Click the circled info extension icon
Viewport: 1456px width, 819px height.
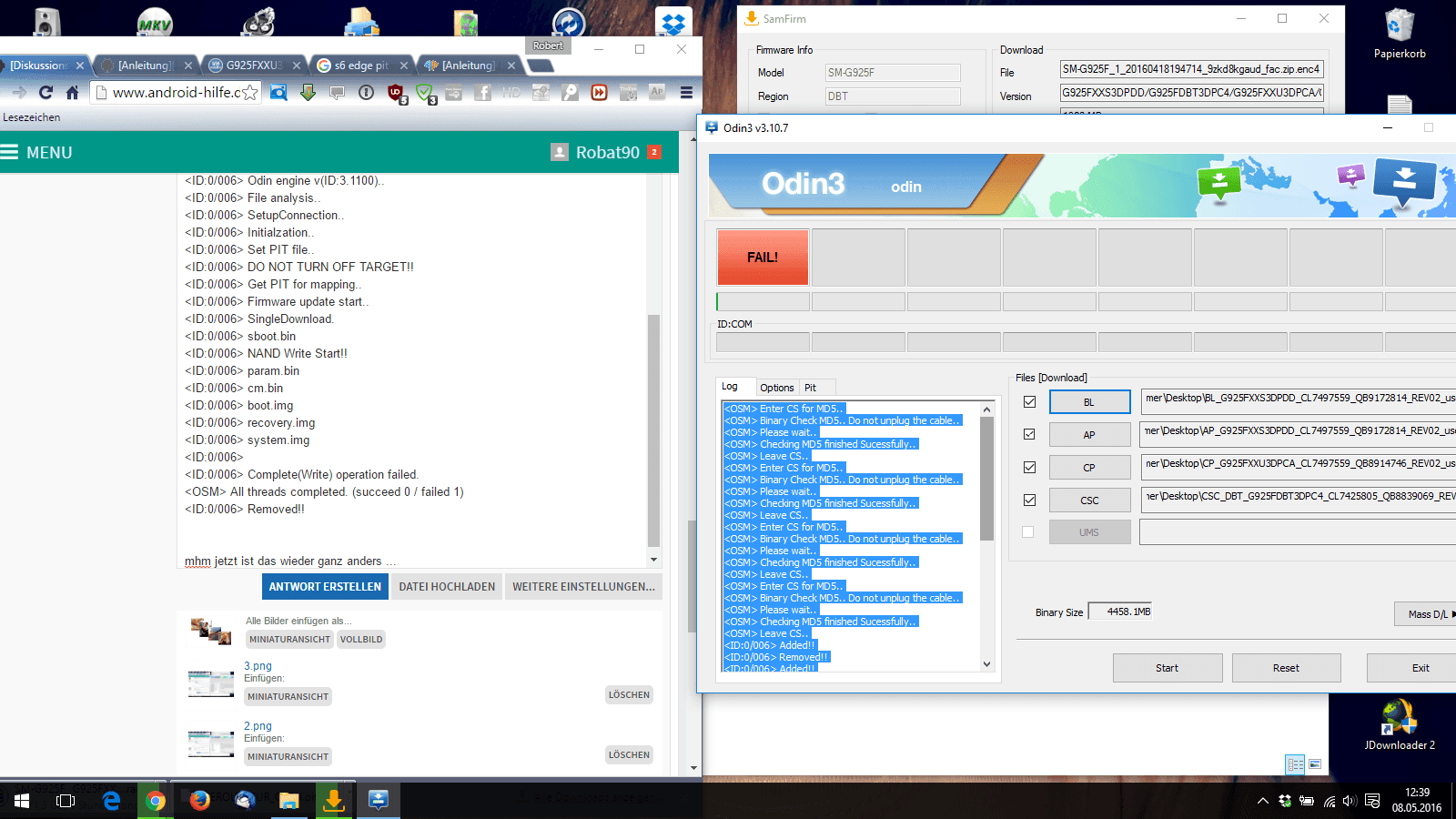[366, 92]
